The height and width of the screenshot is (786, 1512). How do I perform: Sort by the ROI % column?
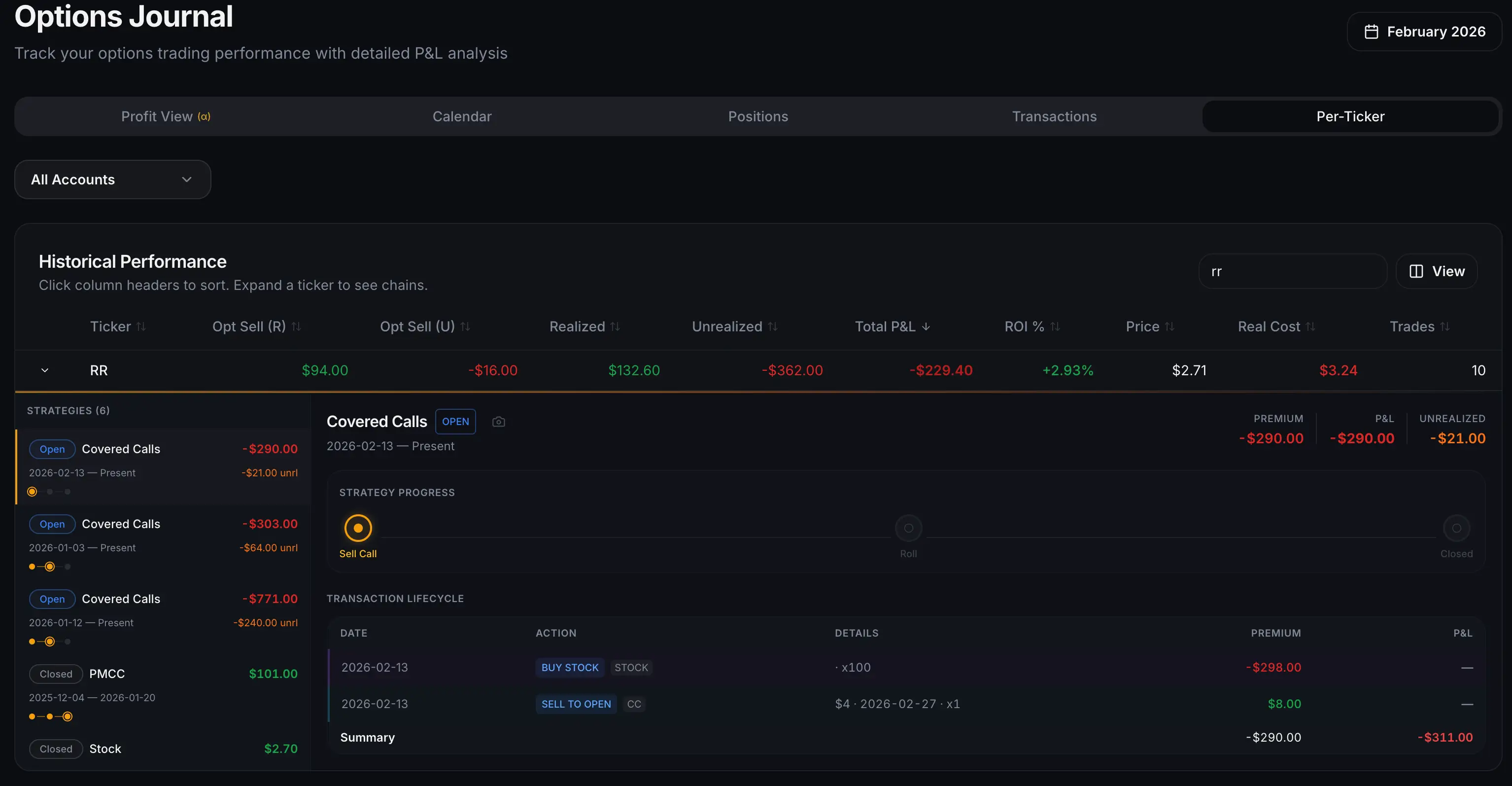click(x=1032, y=326)
